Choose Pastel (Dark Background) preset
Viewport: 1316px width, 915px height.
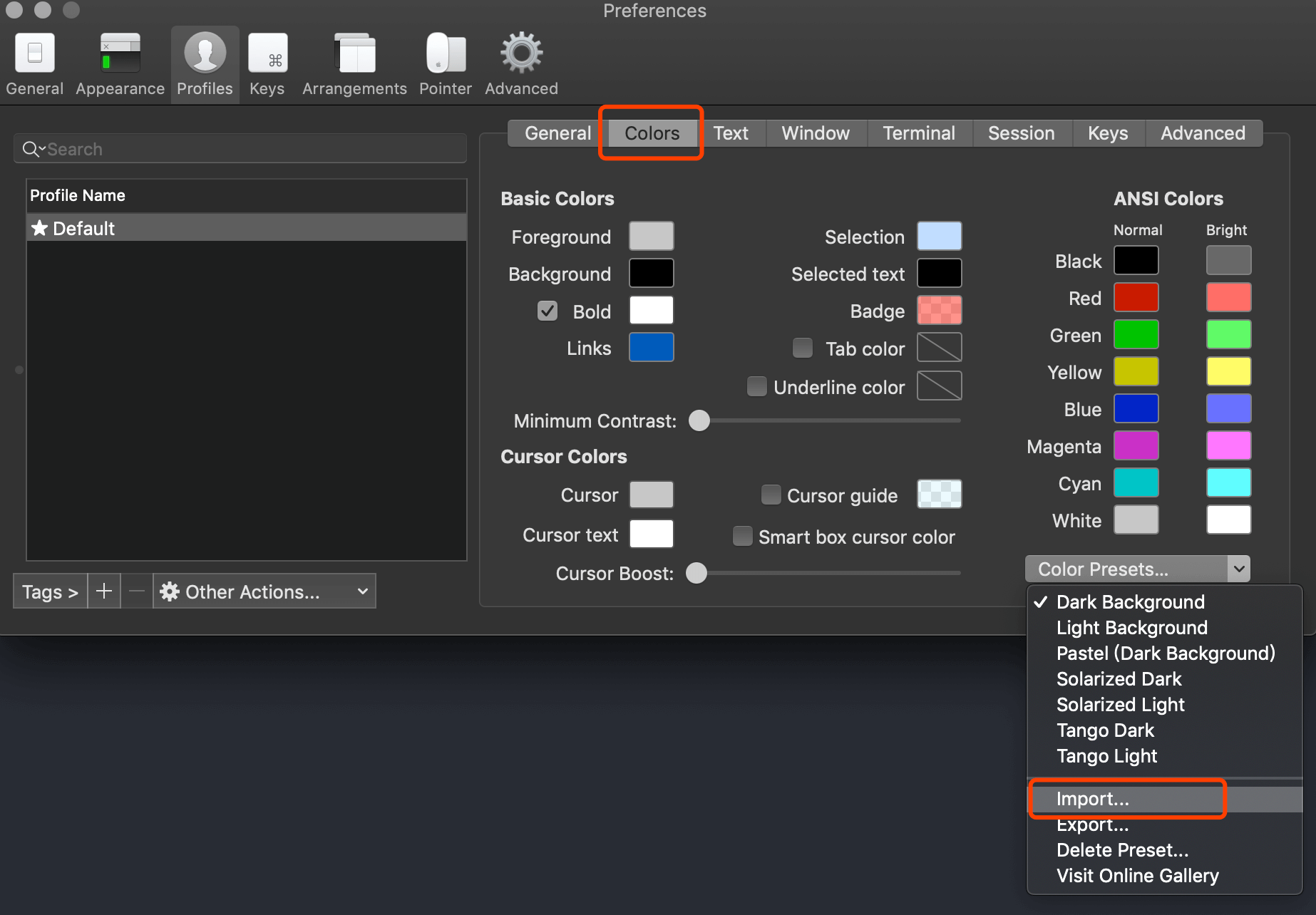[1165, 653]
